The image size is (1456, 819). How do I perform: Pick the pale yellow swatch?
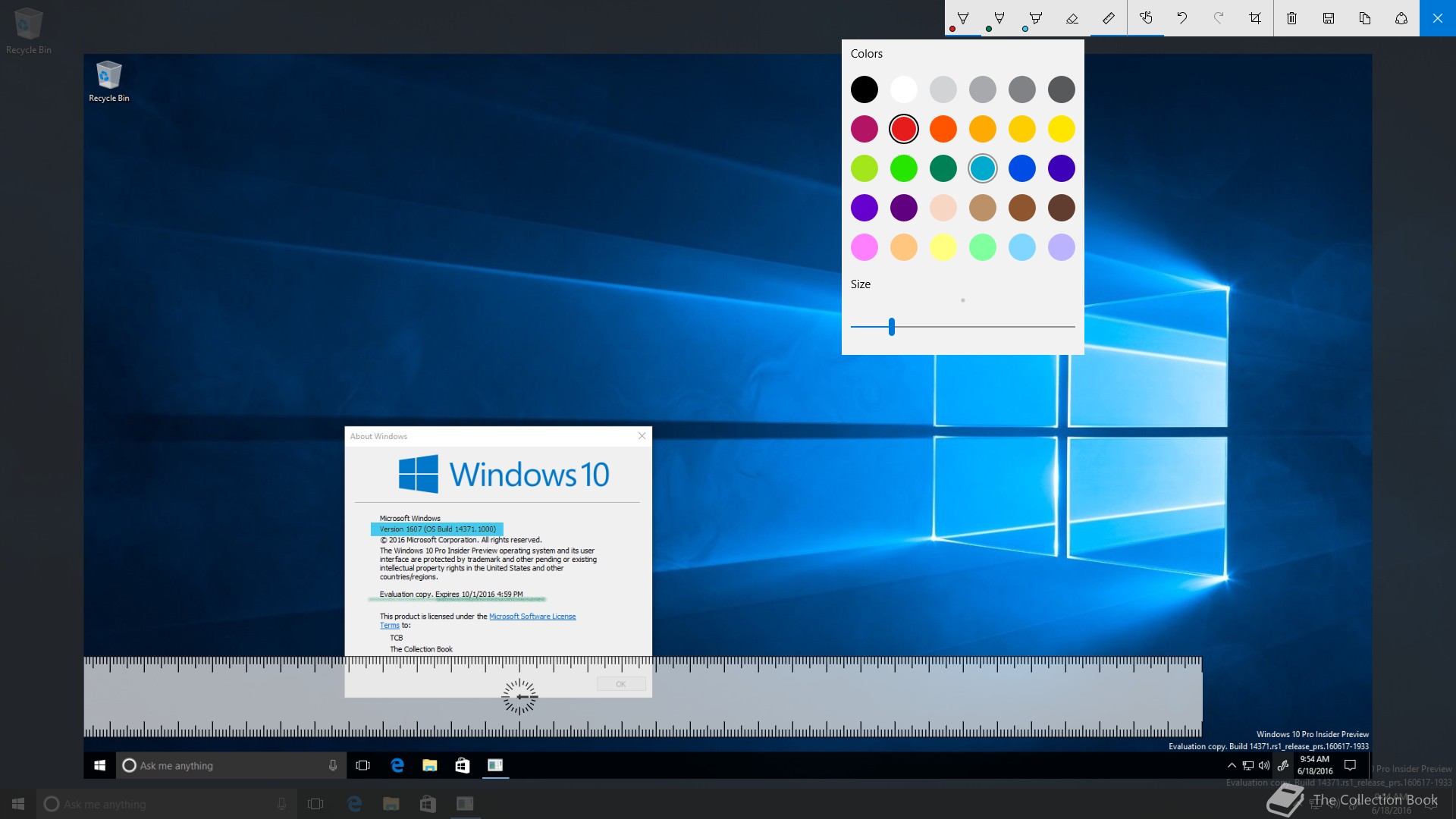pos(943,247)
